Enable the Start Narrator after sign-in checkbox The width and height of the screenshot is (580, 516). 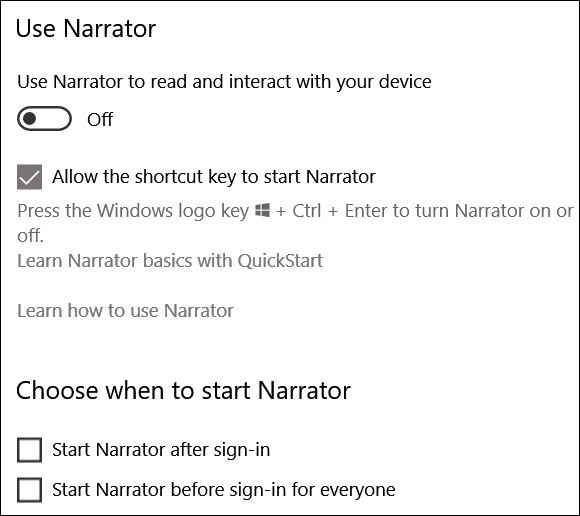(29, 450)
